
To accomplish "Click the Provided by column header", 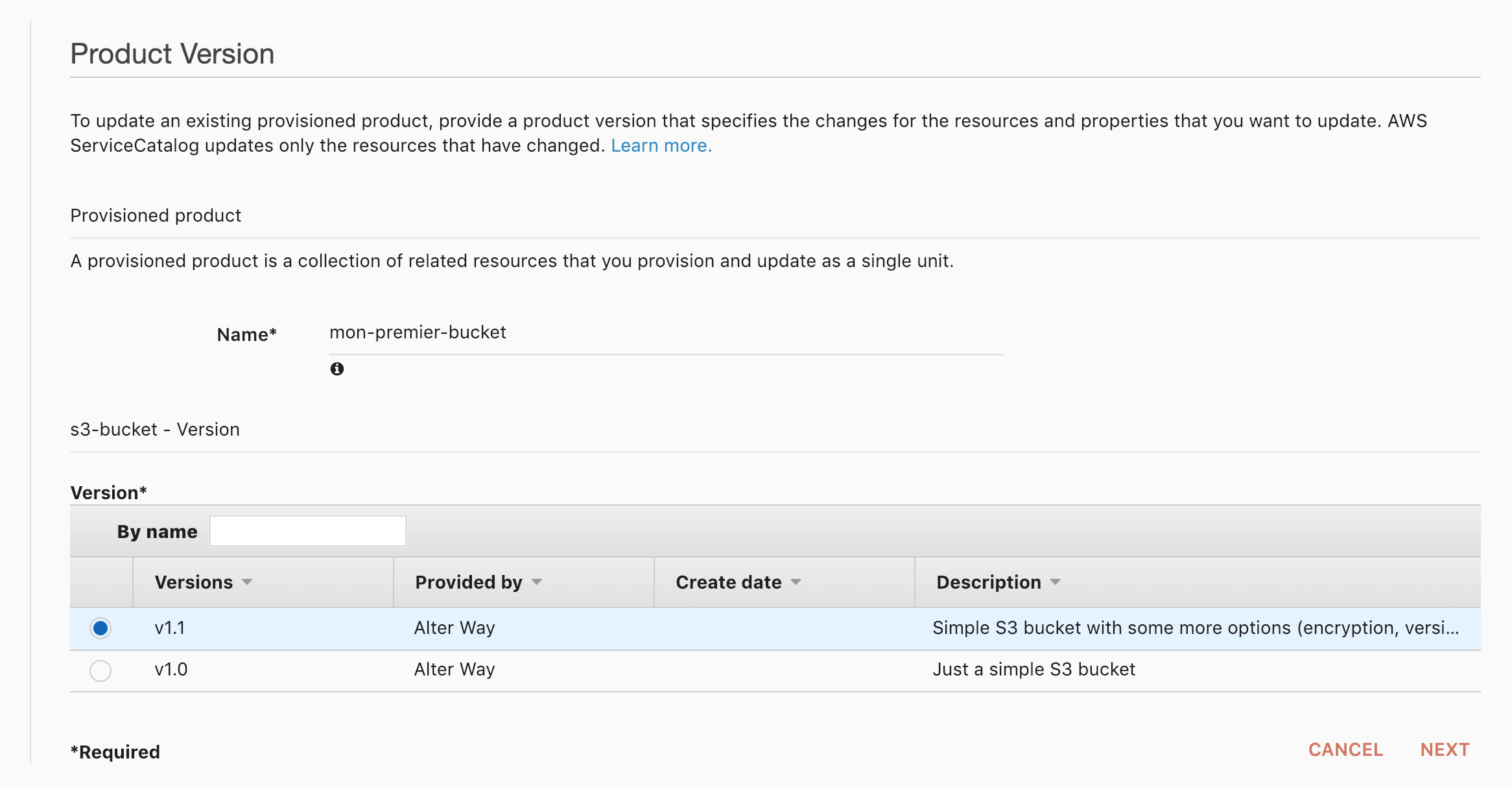I will [x=468, y=583].
